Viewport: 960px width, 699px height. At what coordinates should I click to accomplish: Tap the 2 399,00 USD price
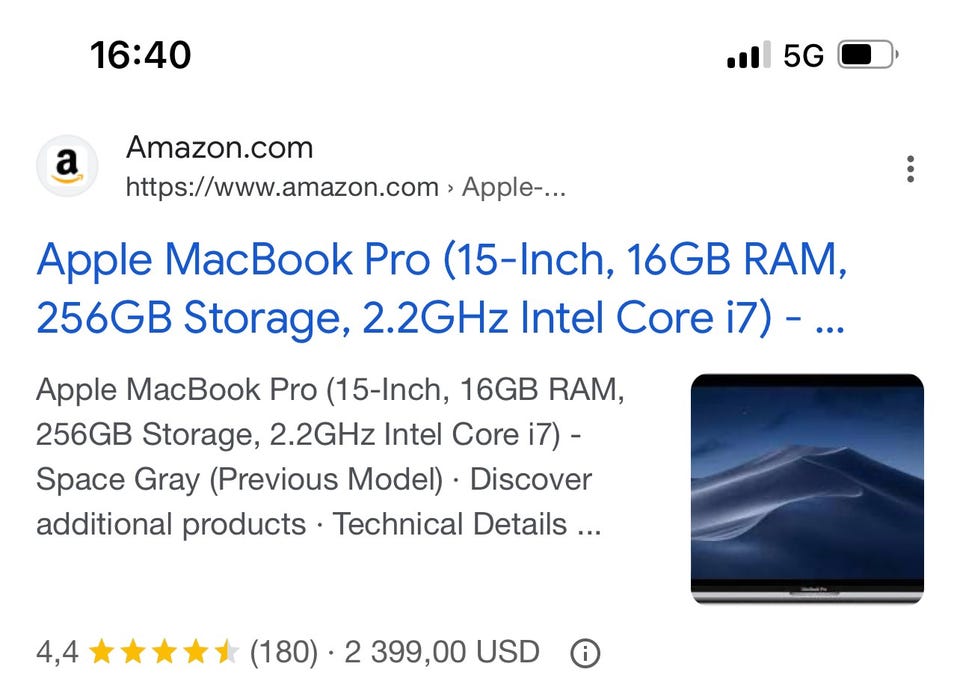click(x=442, y=653)
